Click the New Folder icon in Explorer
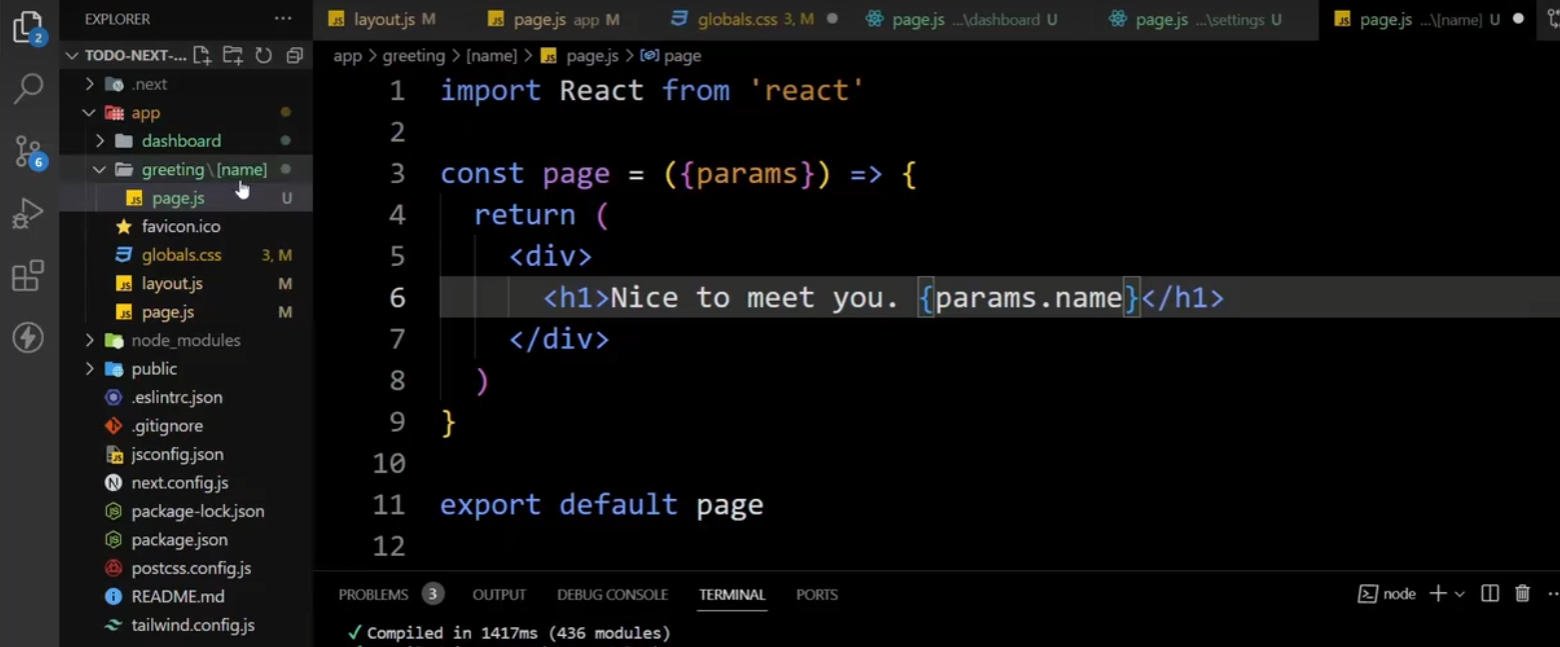Screen dimensions: 1560x647 point(232,57)
